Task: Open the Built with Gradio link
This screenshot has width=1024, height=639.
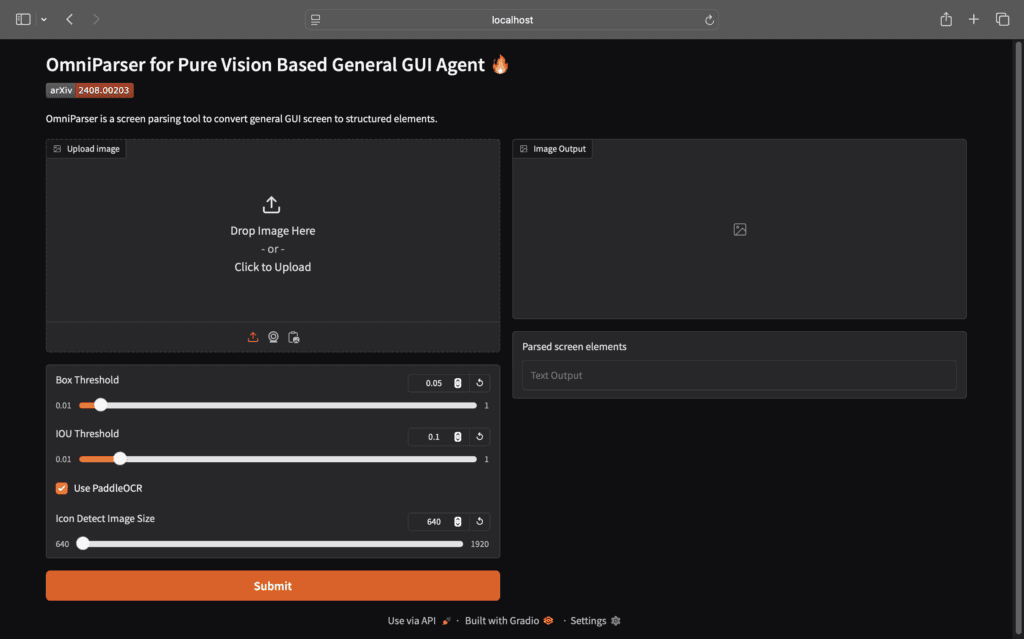Action: tap(509, 621)
